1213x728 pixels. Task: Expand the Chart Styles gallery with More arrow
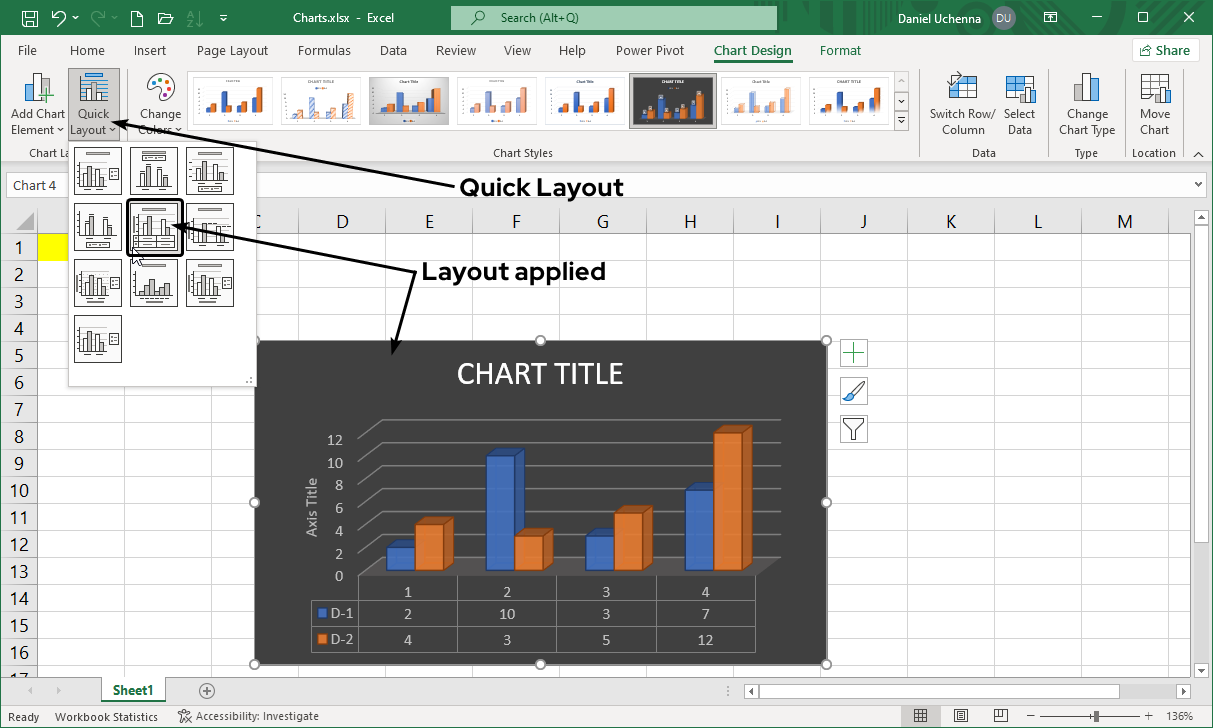click(901, 120)
